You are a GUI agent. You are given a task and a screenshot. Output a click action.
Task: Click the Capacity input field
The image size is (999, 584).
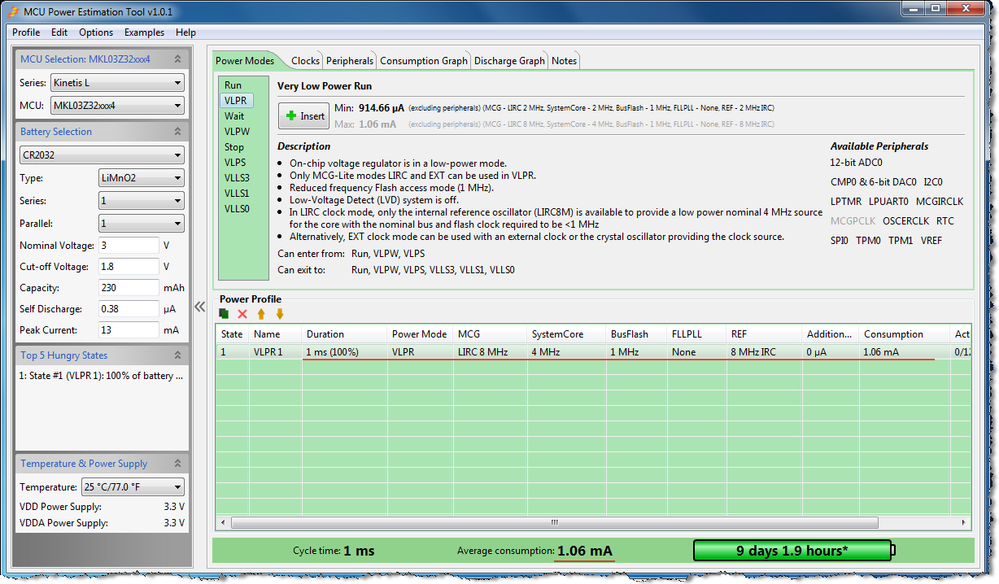tap(129, 288)
